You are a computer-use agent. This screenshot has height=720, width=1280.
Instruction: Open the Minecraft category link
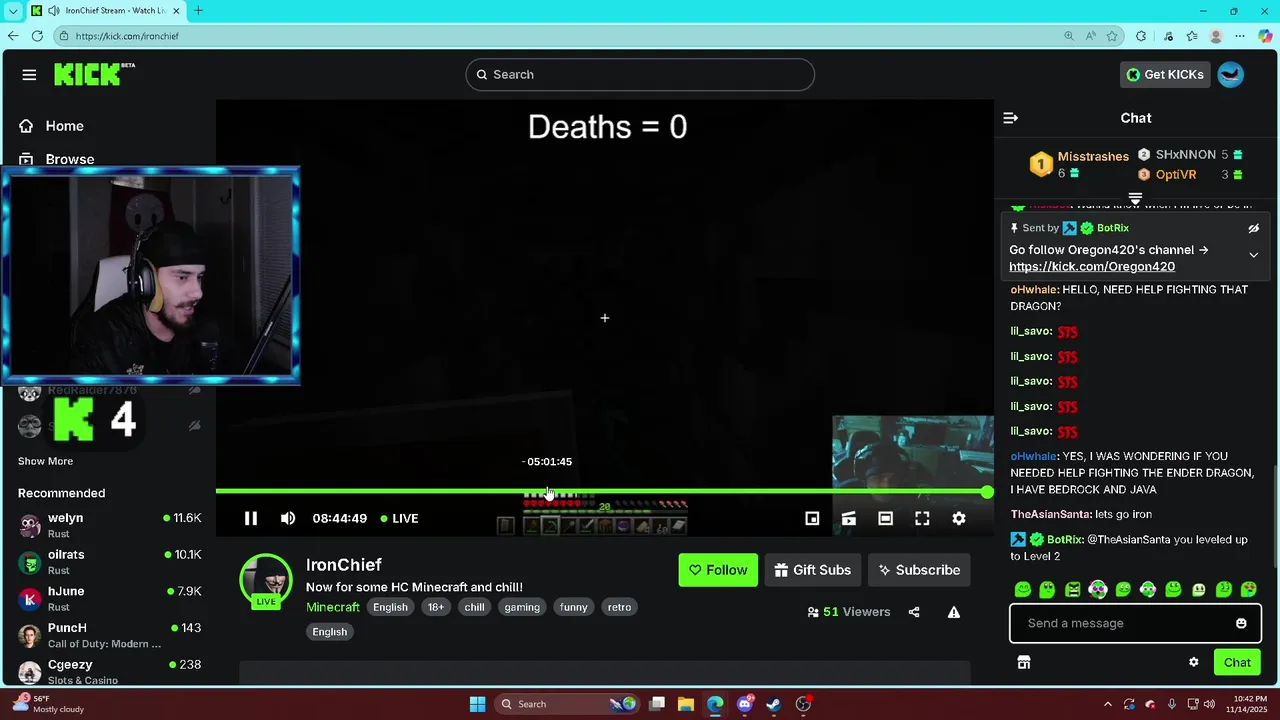pyautogui.click(x=333, y=607)
